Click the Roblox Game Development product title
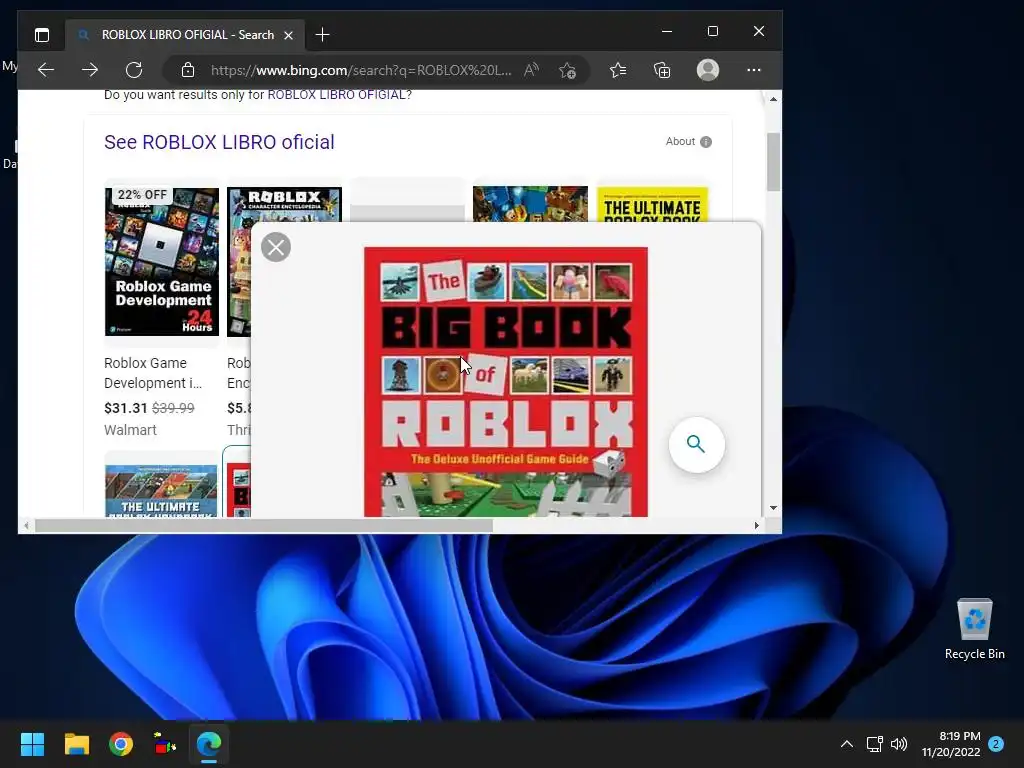Viewport: 1024px width, 768px height. coord(153,373)
